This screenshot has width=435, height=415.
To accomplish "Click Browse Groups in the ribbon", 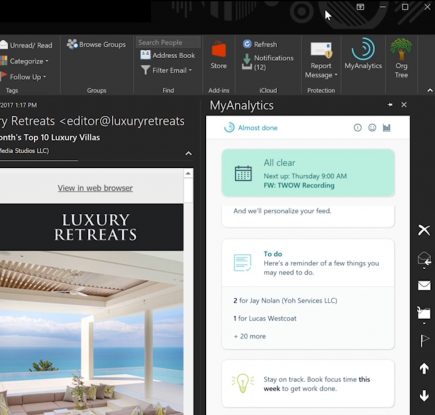I will (x=96, y=44).
